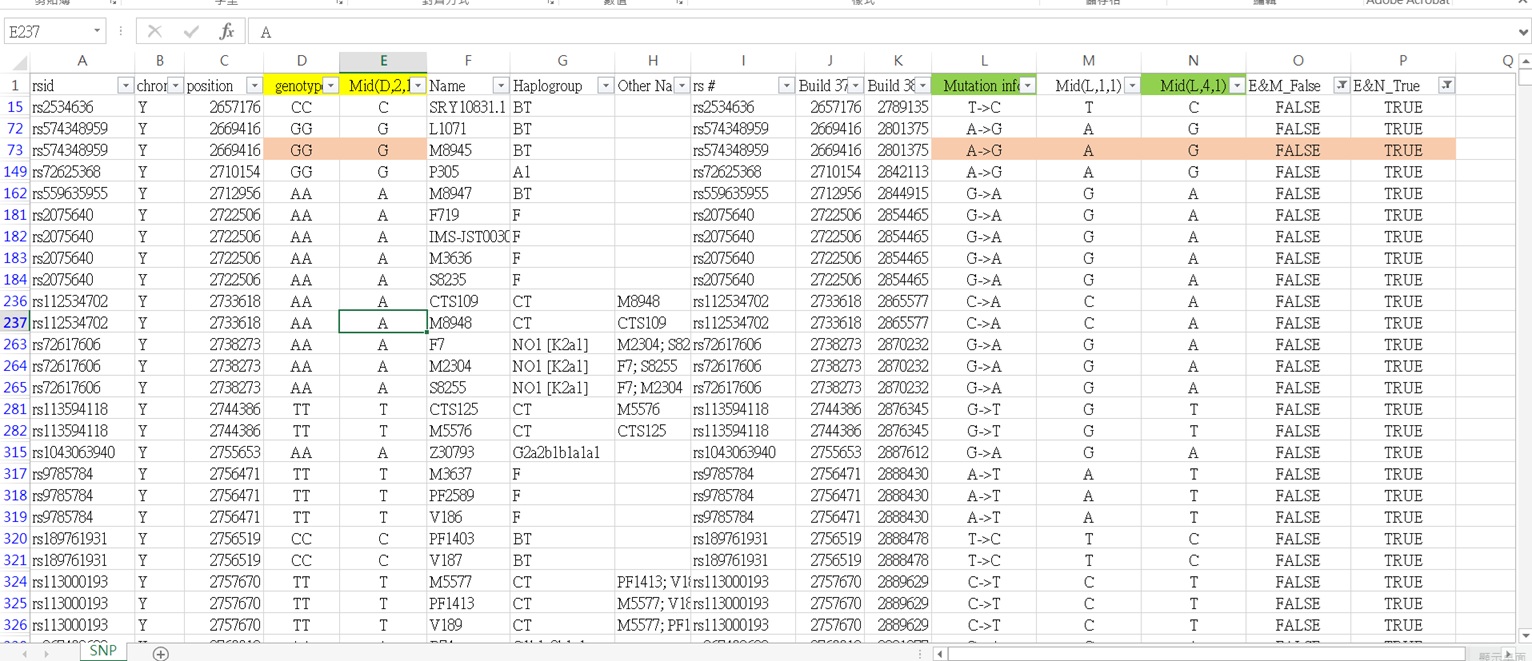
Task: Click cell containing 2842113
Action: 897,172
